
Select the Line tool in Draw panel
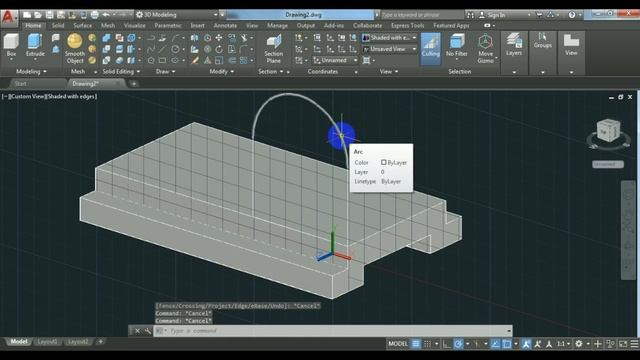pos(162,49)
